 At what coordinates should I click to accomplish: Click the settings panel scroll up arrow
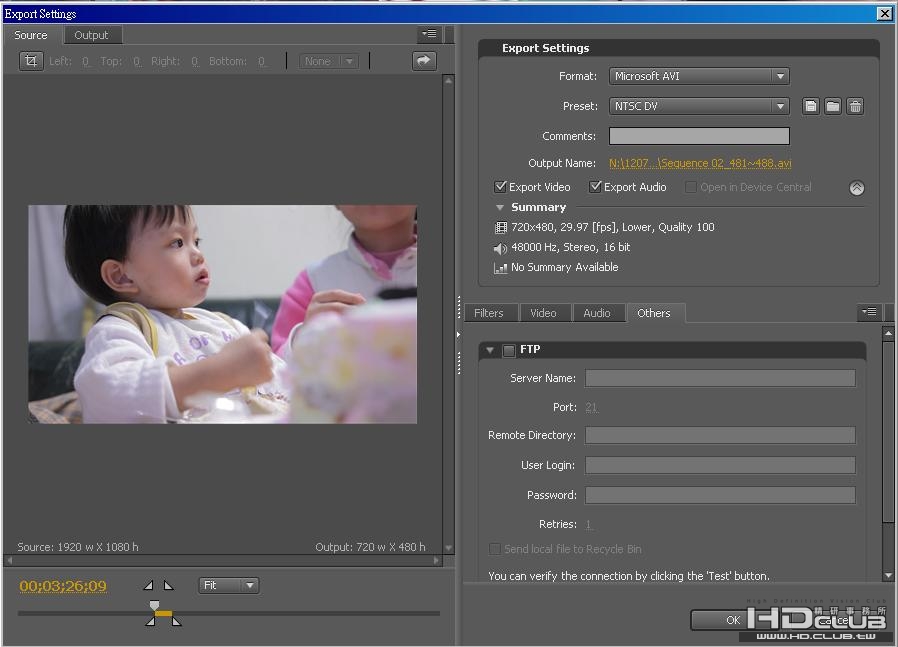888,333
